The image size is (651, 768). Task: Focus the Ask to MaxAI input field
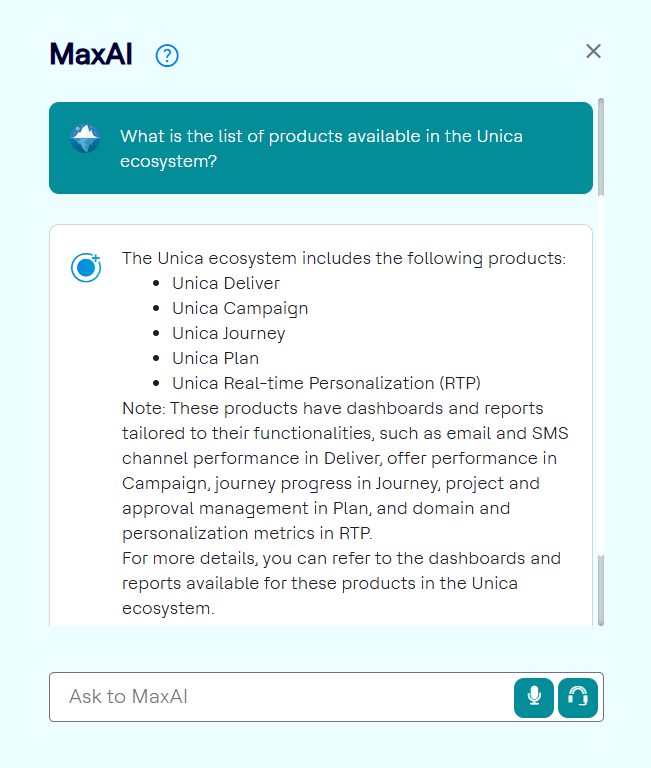[x=280, y=697]
